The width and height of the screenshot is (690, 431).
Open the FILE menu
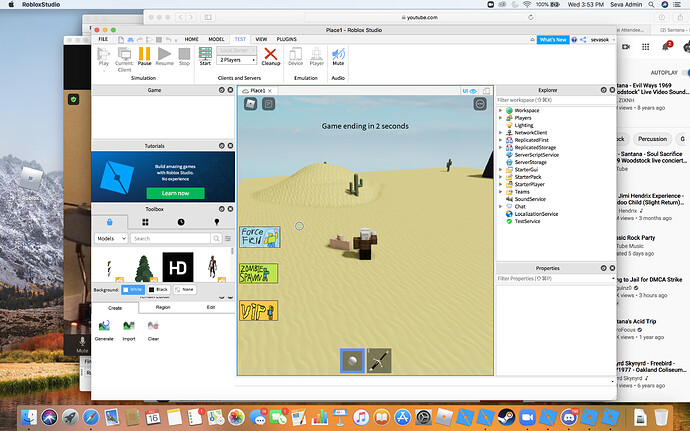(x=103, y=39)
